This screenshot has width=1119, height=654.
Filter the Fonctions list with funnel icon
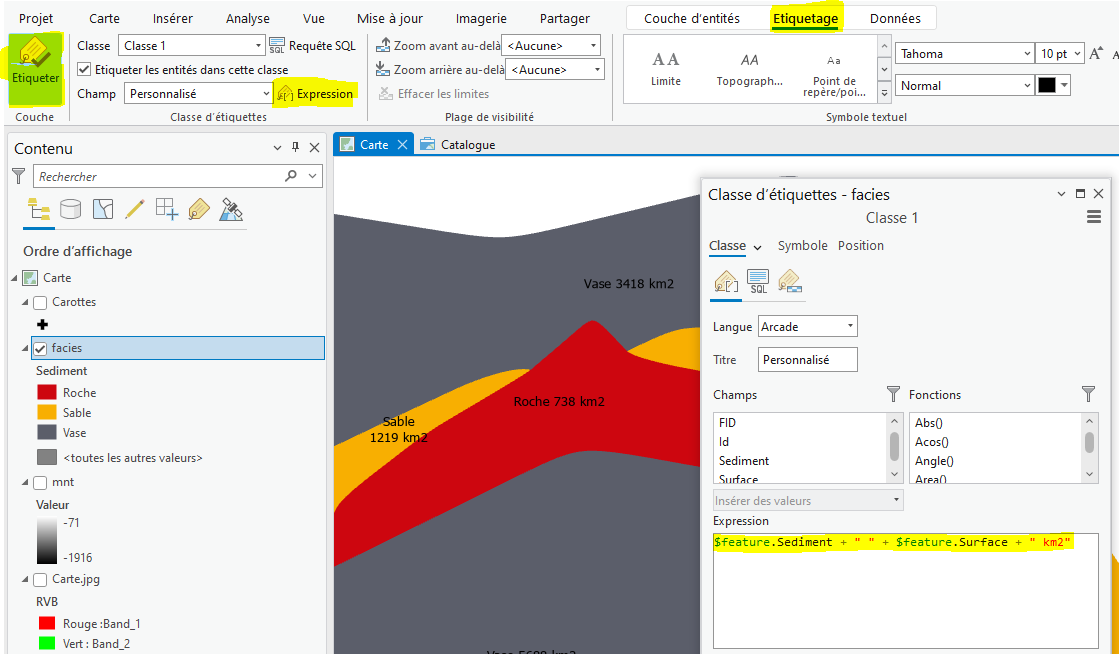(1089, 395)
